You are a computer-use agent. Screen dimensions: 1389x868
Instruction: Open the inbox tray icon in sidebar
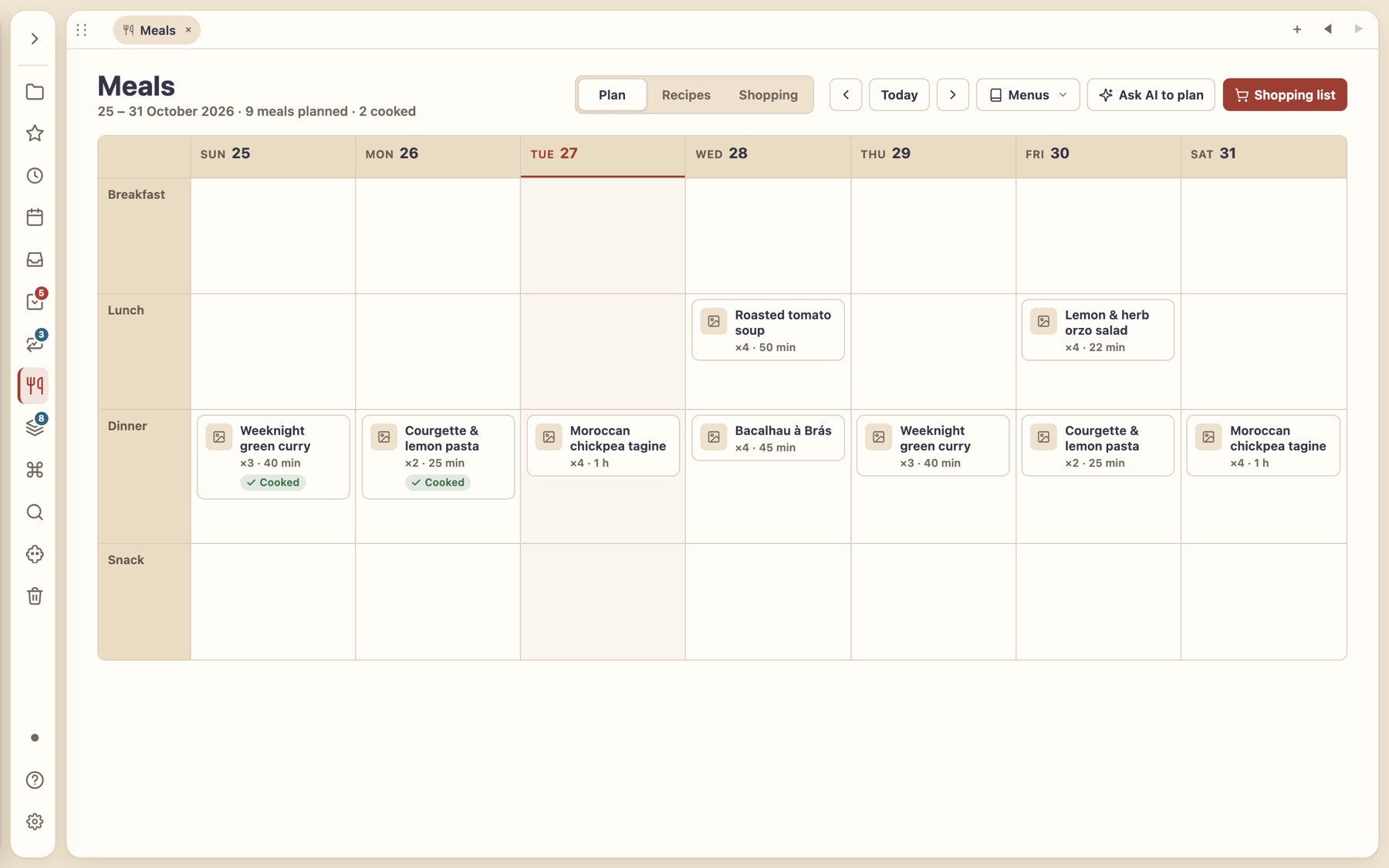(x=35, y=260)
